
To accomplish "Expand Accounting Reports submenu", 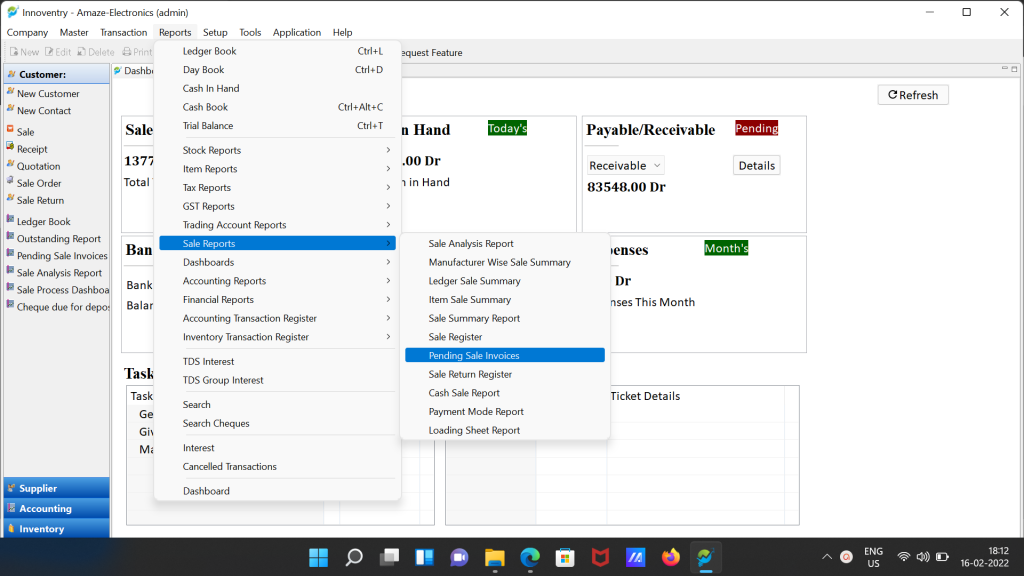I will (x=278, y=281).
